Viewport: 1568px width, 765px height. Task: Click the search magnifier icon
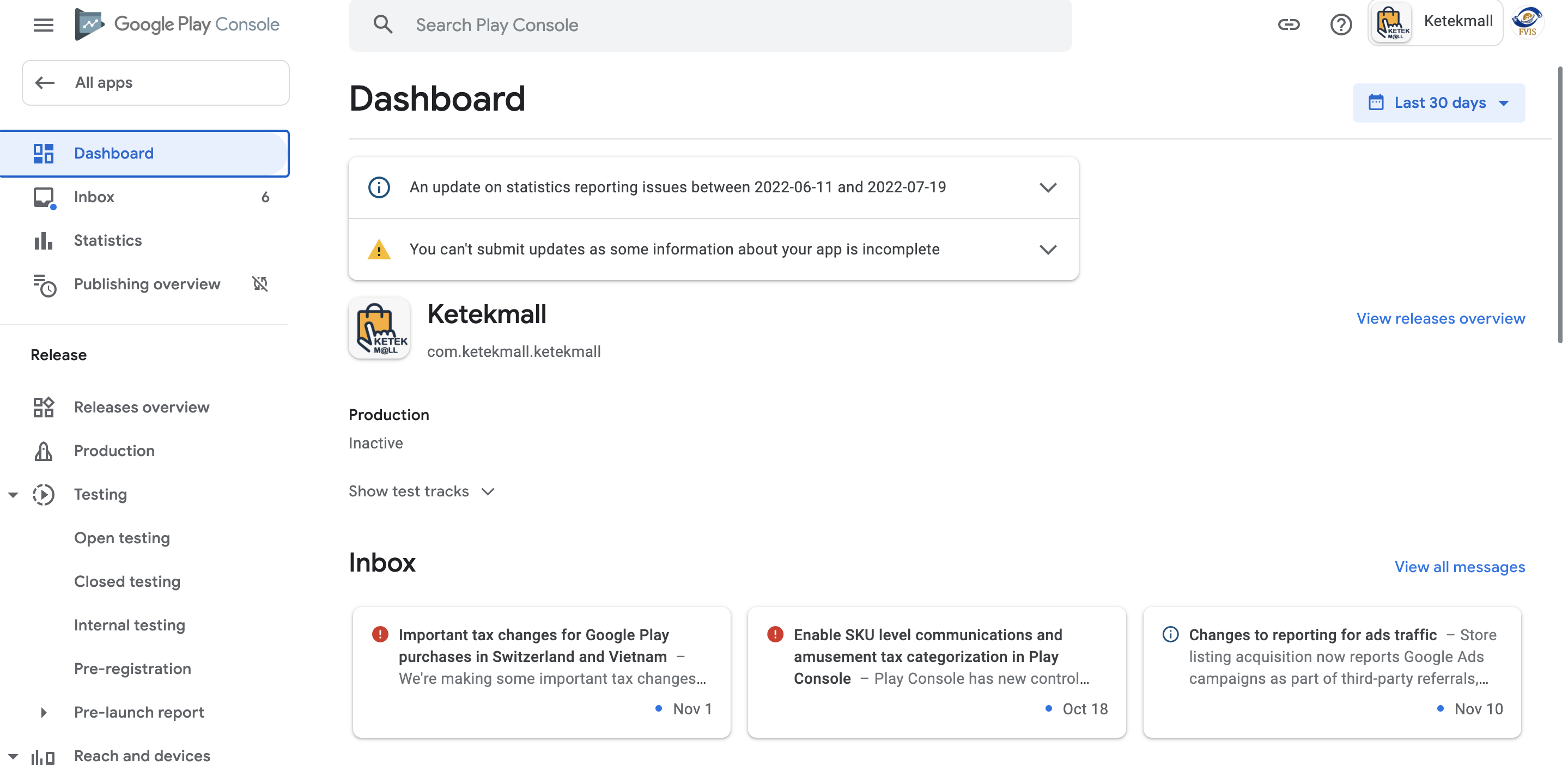383,25
